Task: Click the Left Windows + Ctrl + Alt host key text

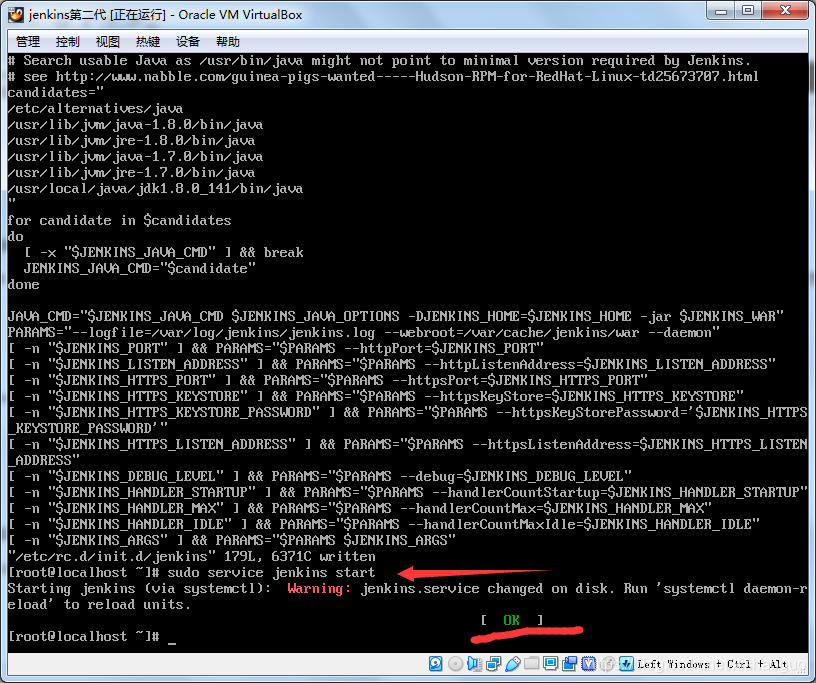Action: point(712,664)
